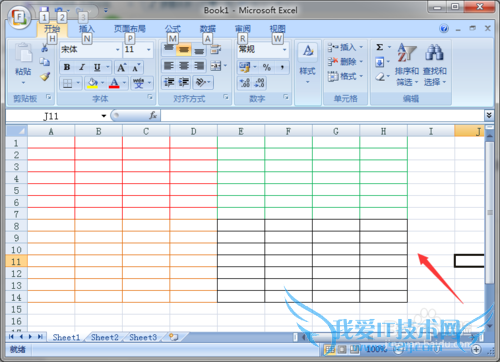Open the Name Box dropdown
The width and height of the screenshot is (500, 362).
[104, 116]
